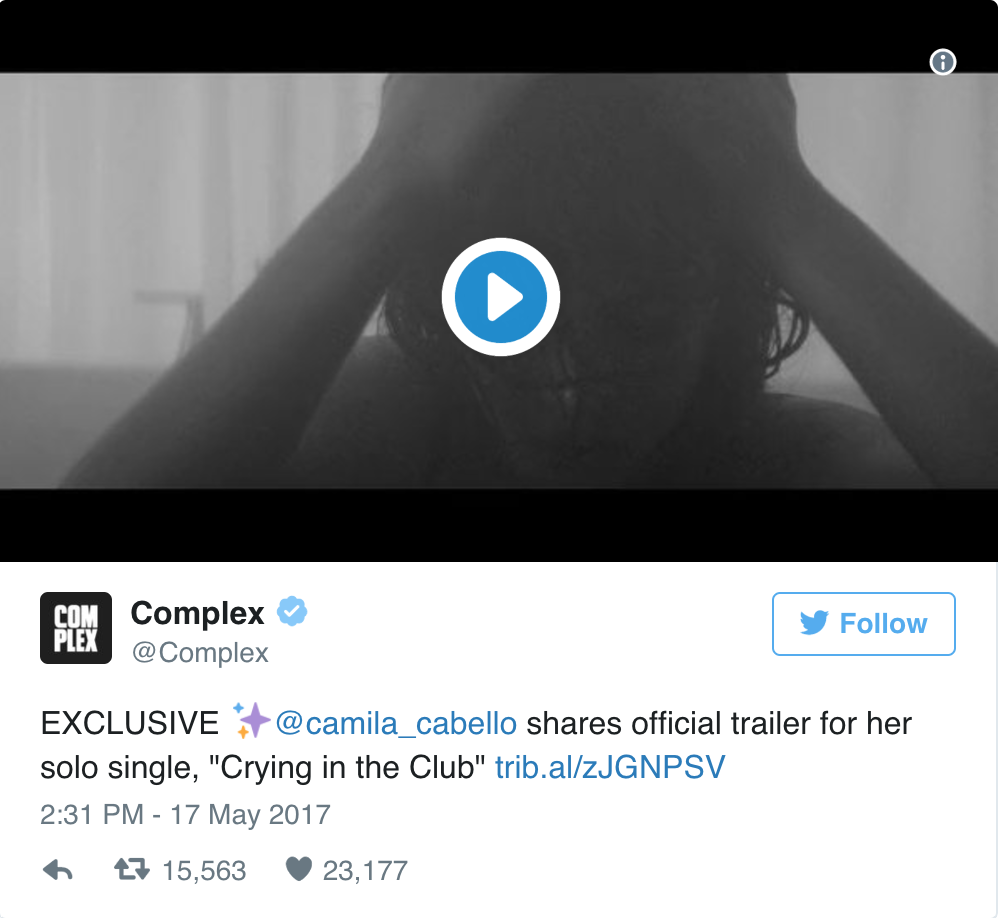The width and height of the screenshot is (1000, 918).
Task: Open the trib.al/zJGNPSV link
Action: (610, 767)
